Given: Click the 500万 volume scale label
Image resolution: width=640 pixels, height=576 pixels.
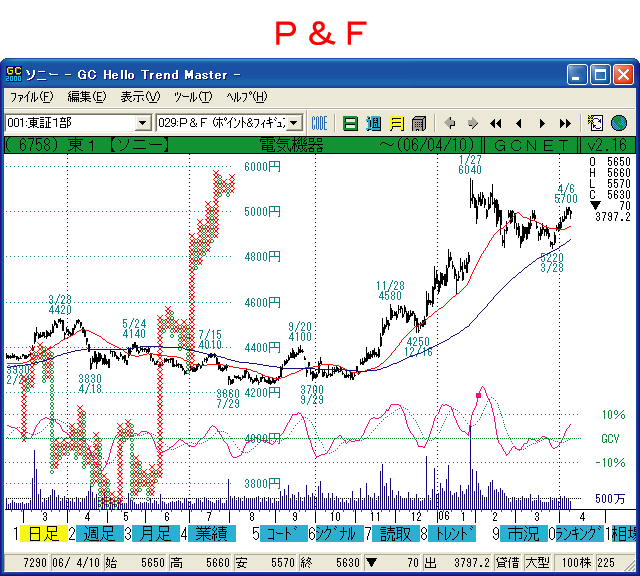Looking at the screenshot, I should pos(610,498).
